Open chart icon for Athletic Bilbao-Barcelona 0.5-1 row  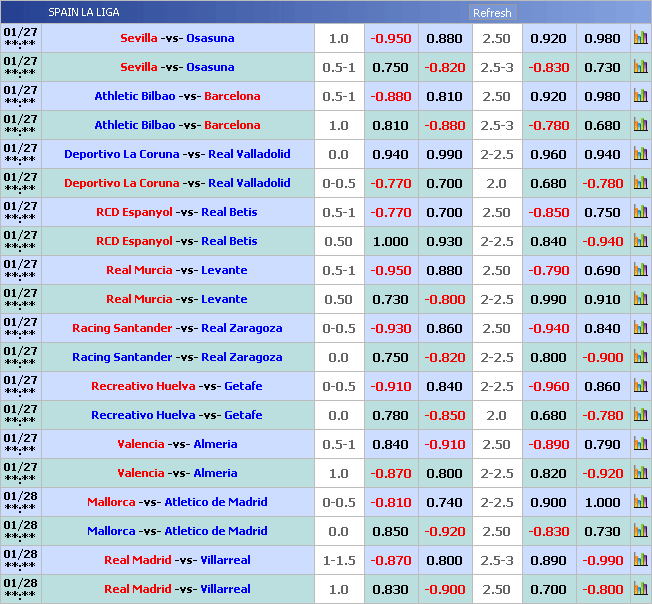click(x=640, y=96)
